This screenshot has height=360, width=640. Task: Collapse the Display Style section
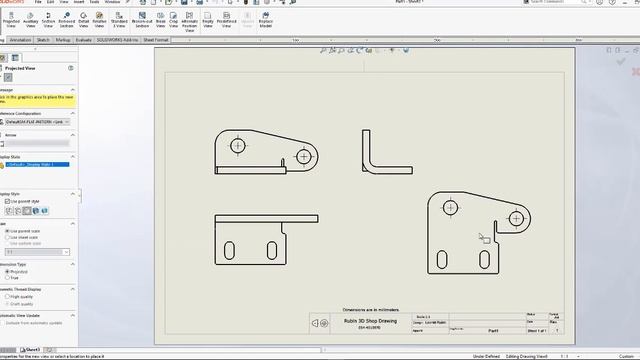tap(73, 194)
